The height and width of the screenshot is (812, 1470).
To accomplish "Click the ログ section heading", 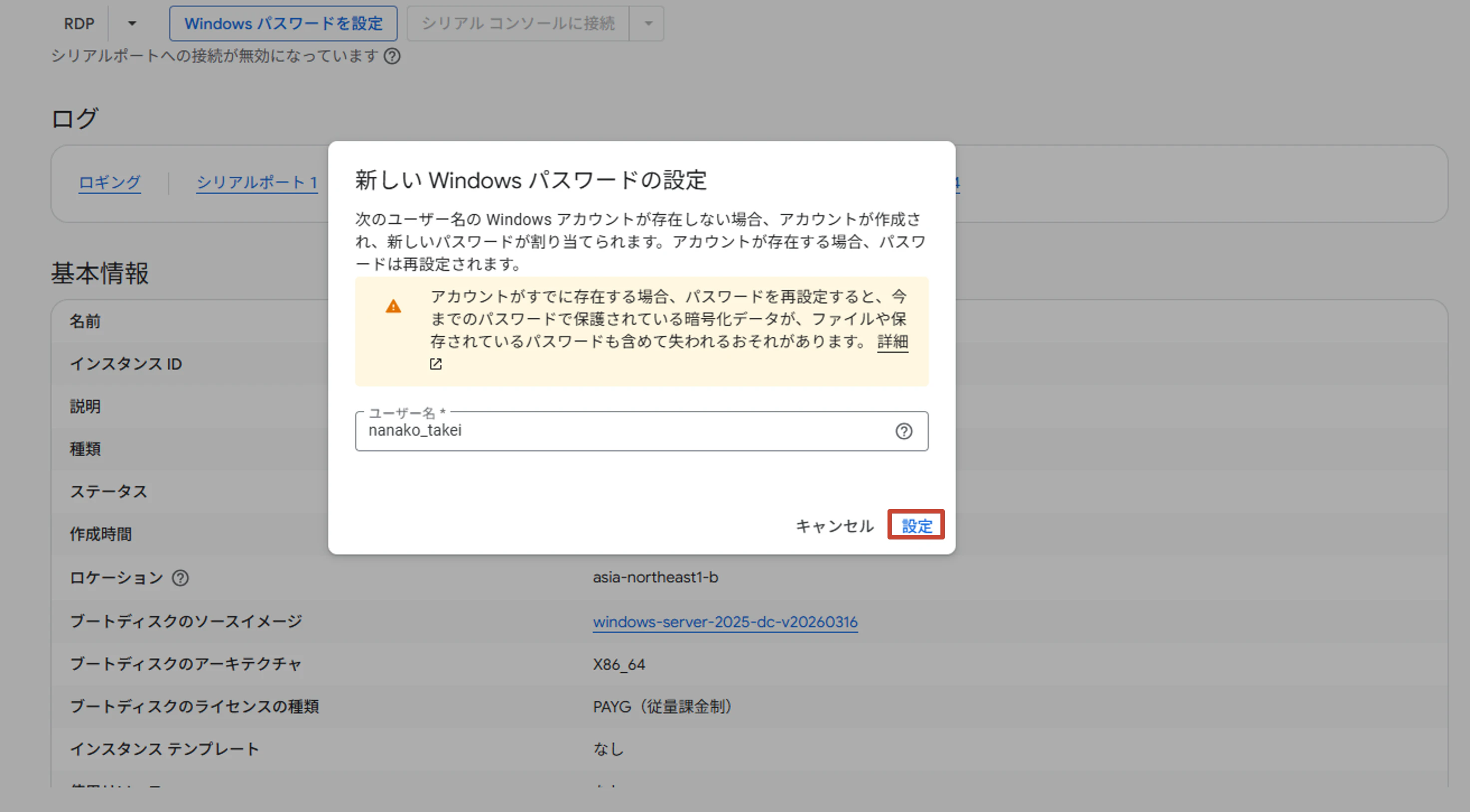I will (x=75, y=119).
